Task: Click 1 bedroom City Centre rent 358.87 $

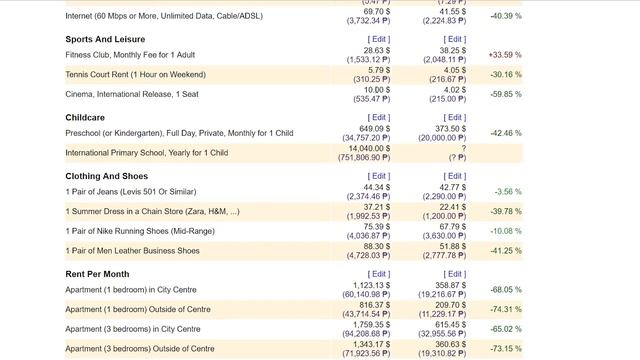Action: 451,285
